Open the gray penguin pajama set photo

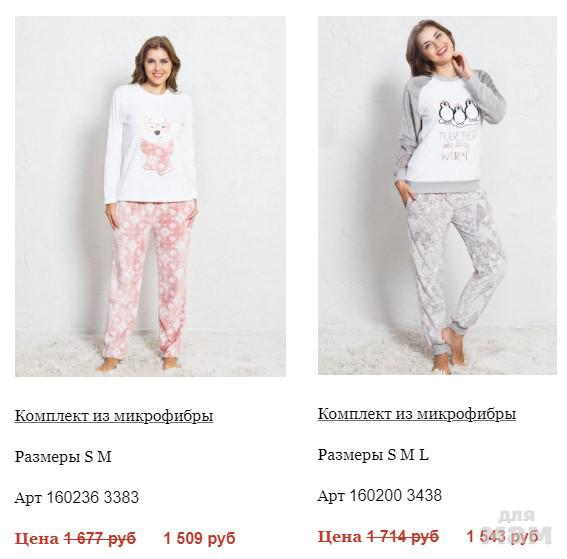click(x=437, y=195)
